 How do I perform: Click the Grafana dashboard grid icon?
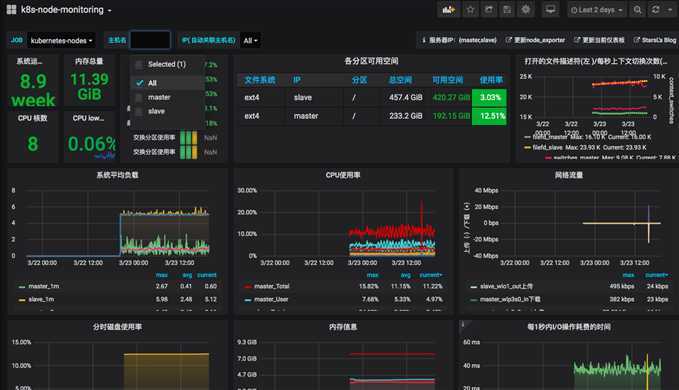[11, 10]
